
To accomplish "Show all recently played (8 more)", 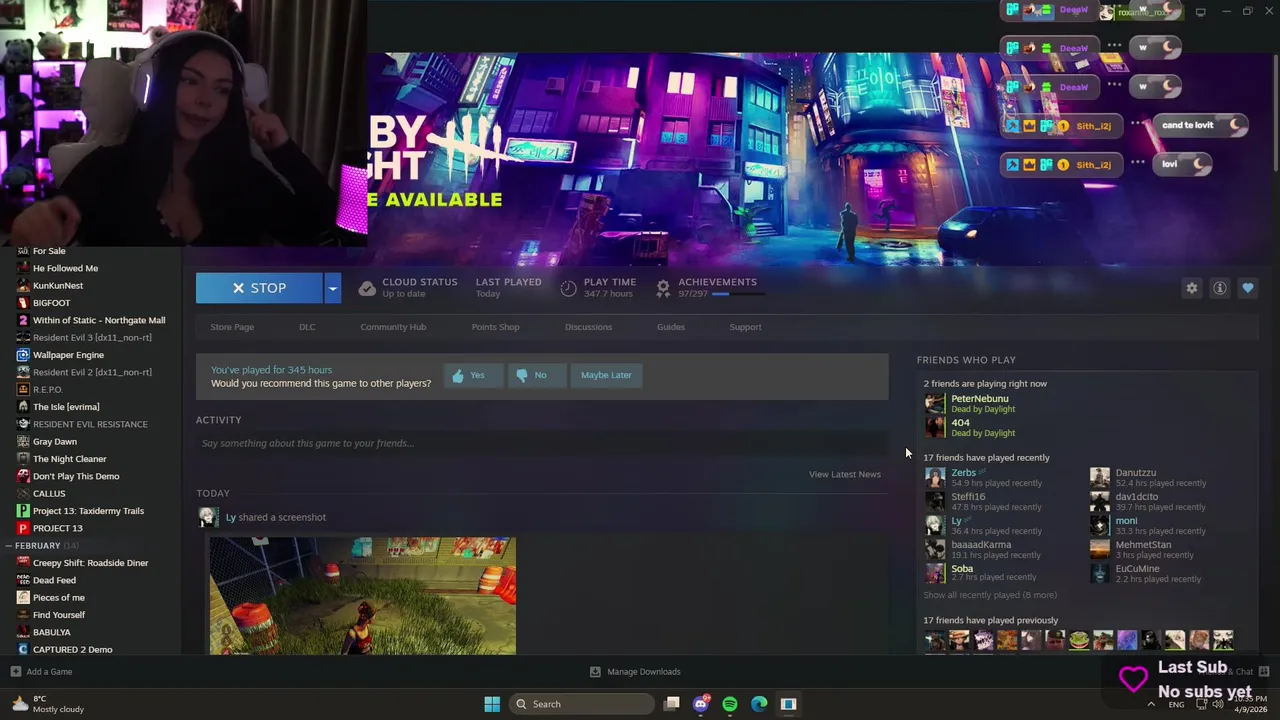I will [989, 595].
